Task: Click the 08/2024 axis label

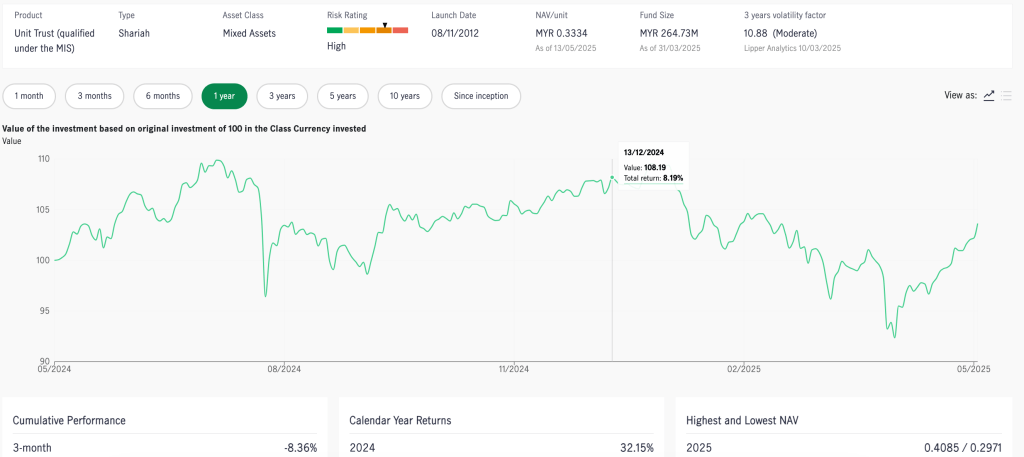Action: click(284, 369)
